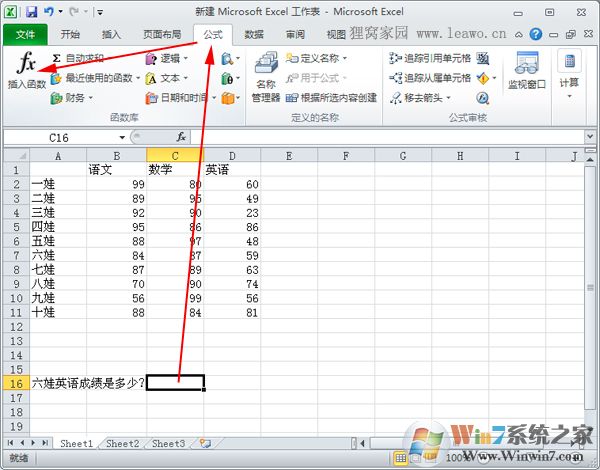Minimize the ribbon with the caret icon

click(518, 35)
